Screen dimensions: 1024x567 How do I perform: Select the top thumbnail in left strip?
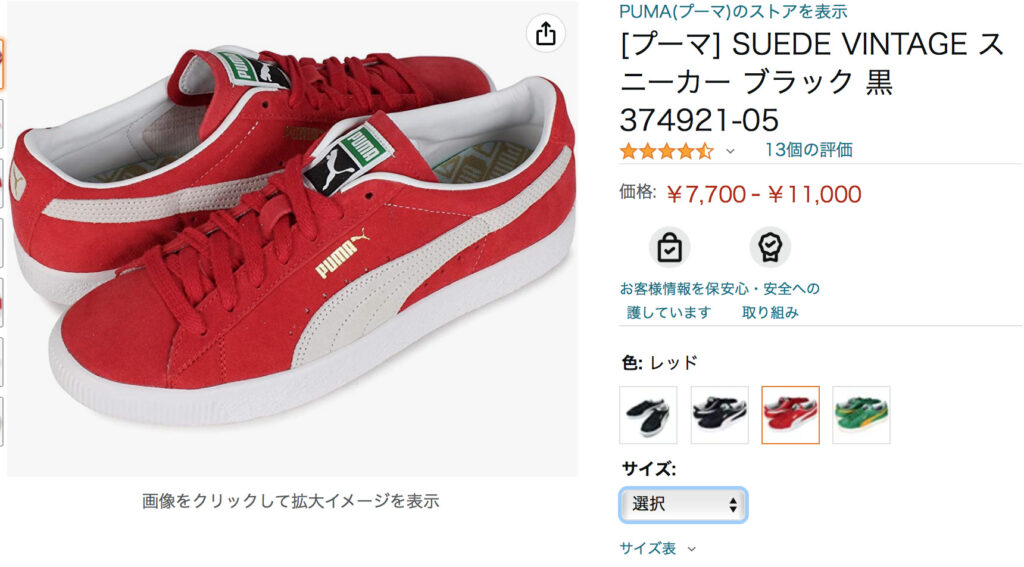tap(1, 64)
